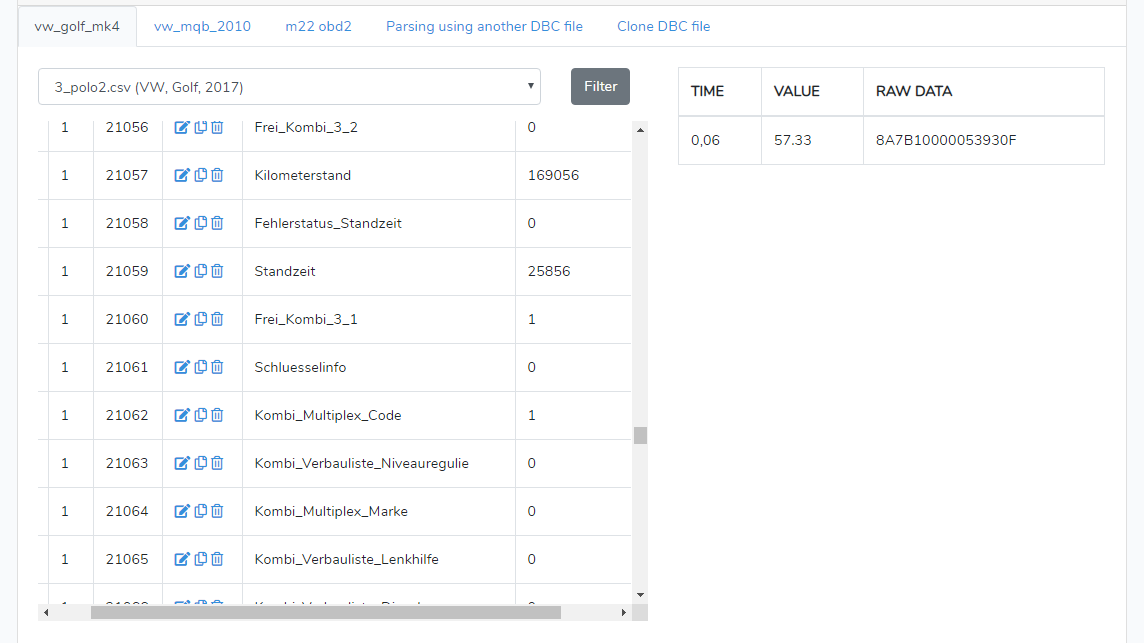
Task: Duplicate the Fehlerstatus_Standzeit signal row
Action: tap(200, 223)
